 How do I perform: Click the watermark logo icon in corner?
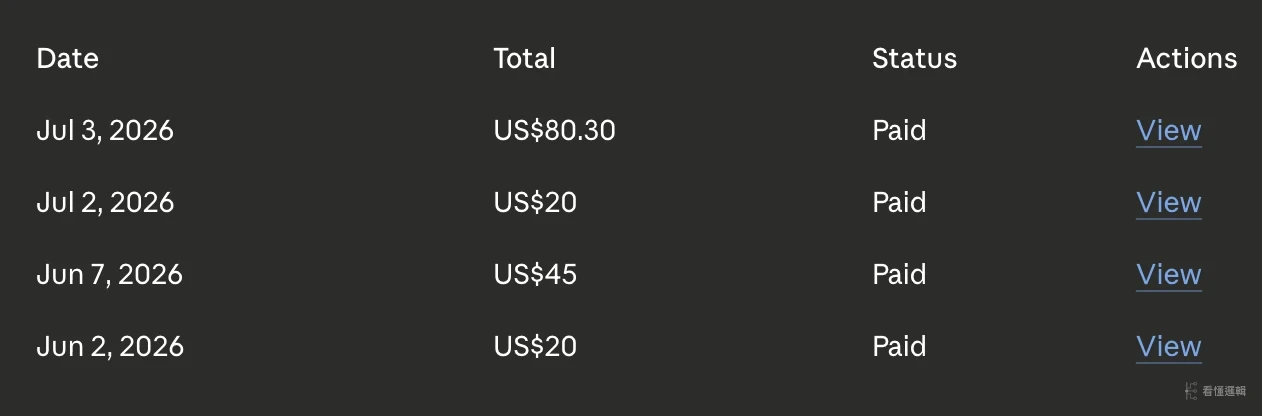pos(1191,391)
